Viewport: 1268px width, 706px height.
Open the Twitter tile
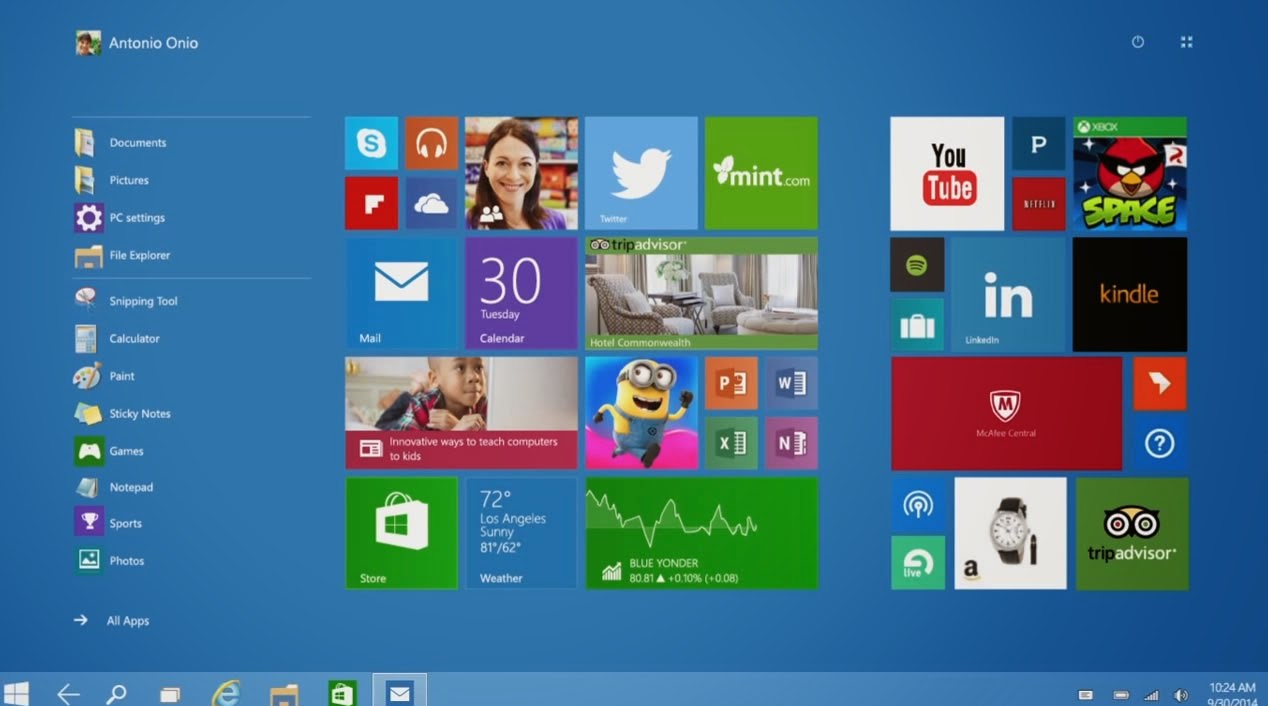641,173
